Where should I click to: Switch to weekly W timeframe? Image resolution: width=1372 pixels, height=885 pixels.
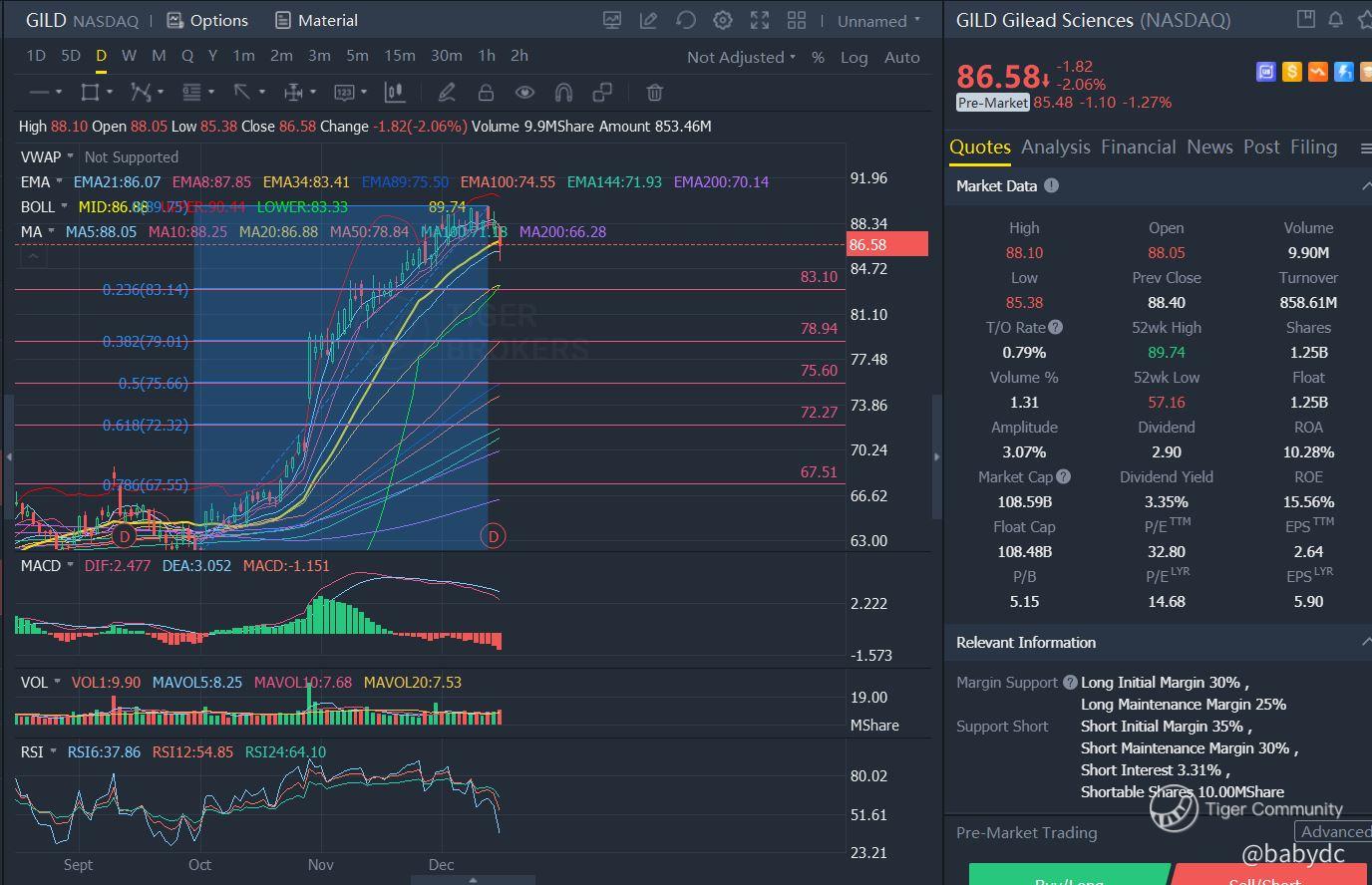(x=129, y=56)
